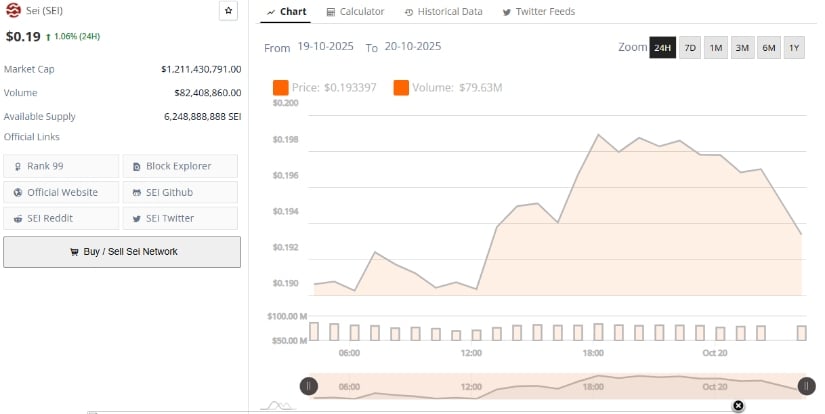The height and width of the screenshot is (414, 825).
Task: Click the Rank 99 badge
Action: (x=61, y=166)
